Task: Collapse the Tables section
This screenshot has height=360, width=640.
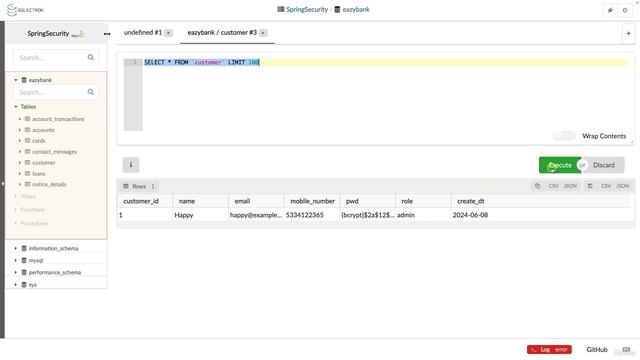Action: [16, 107]
